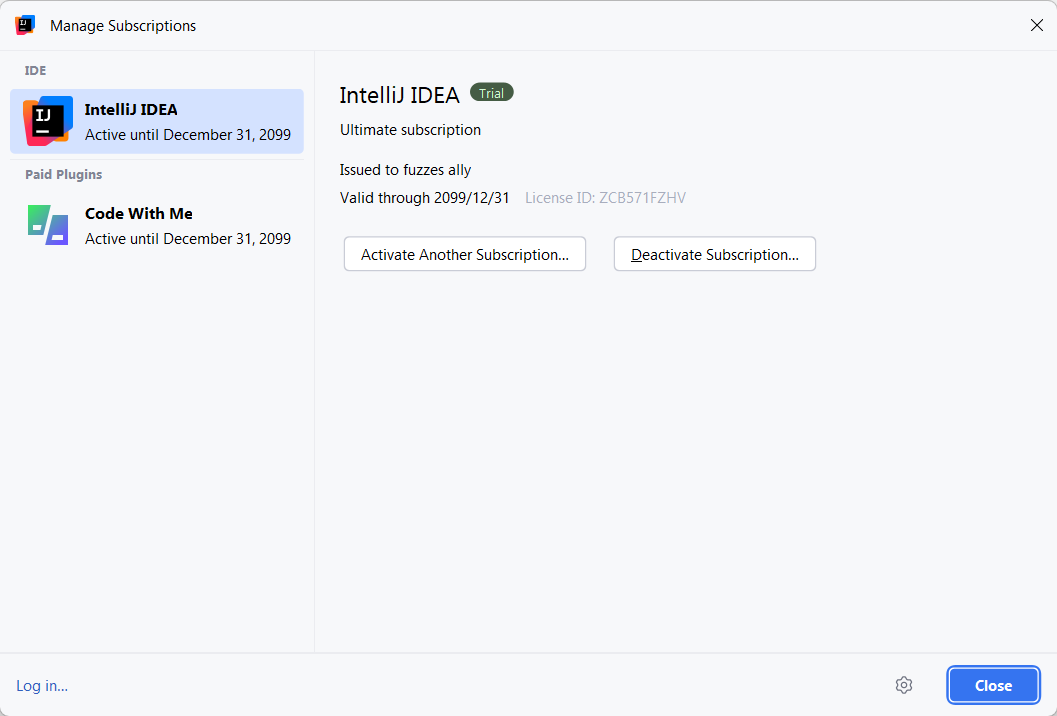Click the Issued to fuzzes ally text
The height and width of the screenshot is (716, 1057).
pyautogui.click(x=405, y=170)
